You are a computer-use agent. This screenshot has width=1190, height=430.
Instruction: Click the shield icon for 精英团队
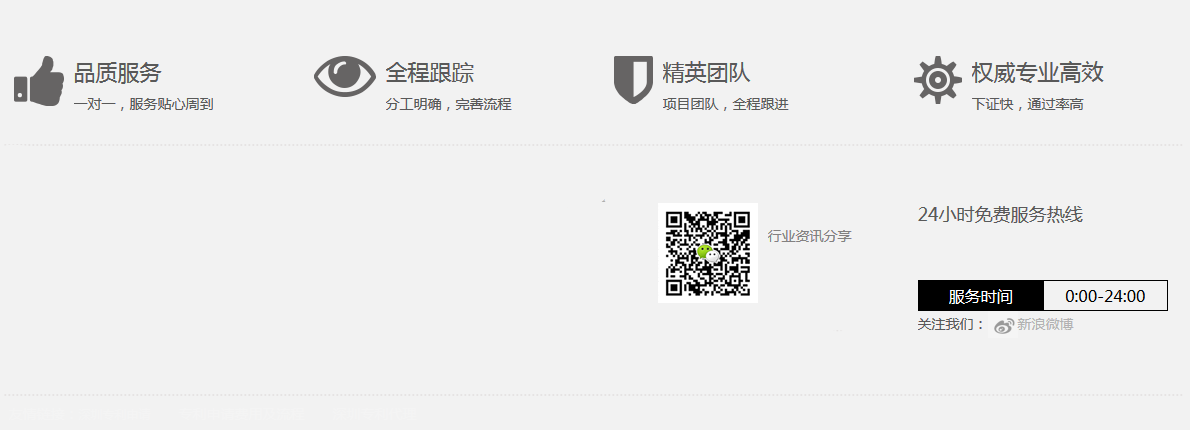click(633, 79)
